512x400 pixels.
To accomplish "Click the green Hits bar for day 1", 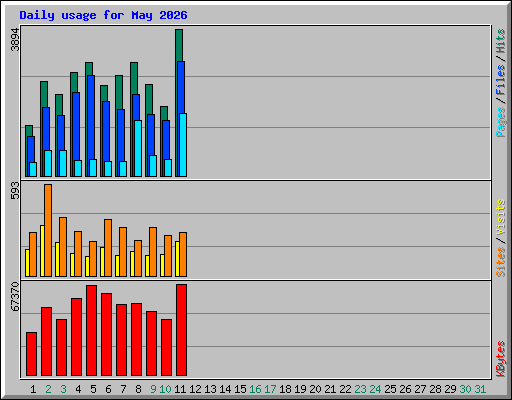I will click(x=29, y=131).
